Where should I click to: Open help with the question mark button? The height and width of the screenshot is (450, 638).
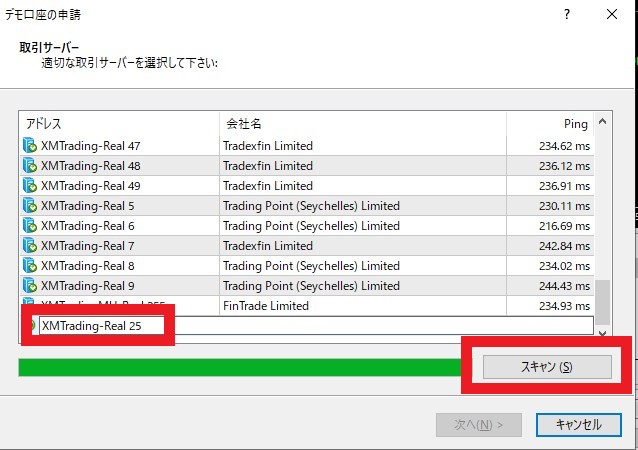point(567,15)
